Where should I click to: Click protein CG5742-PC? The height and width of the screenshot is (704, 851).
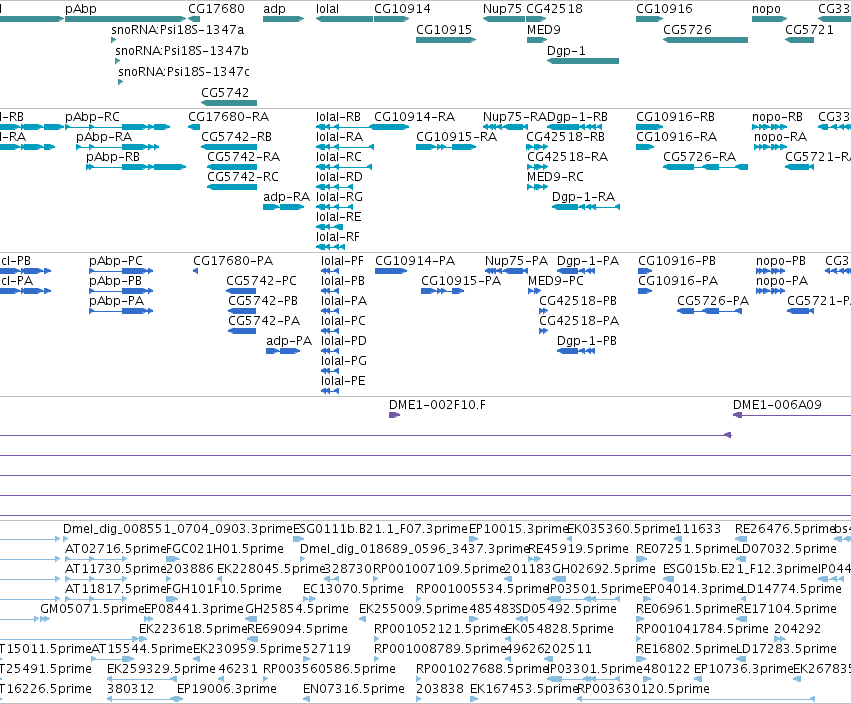coord(262,281)
